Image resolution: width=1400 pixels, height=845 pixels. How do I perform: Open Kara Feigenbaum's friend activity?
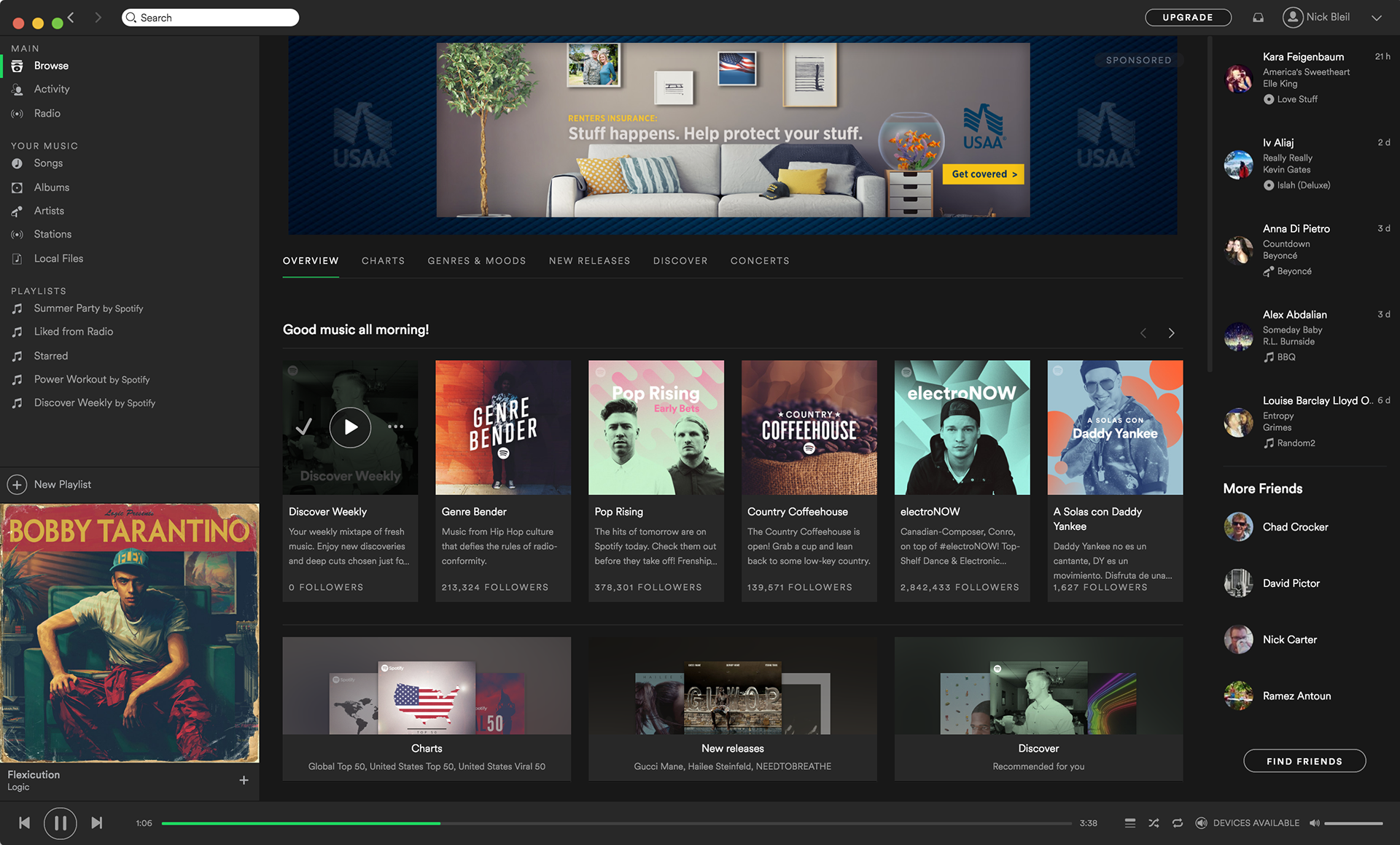1307,78
